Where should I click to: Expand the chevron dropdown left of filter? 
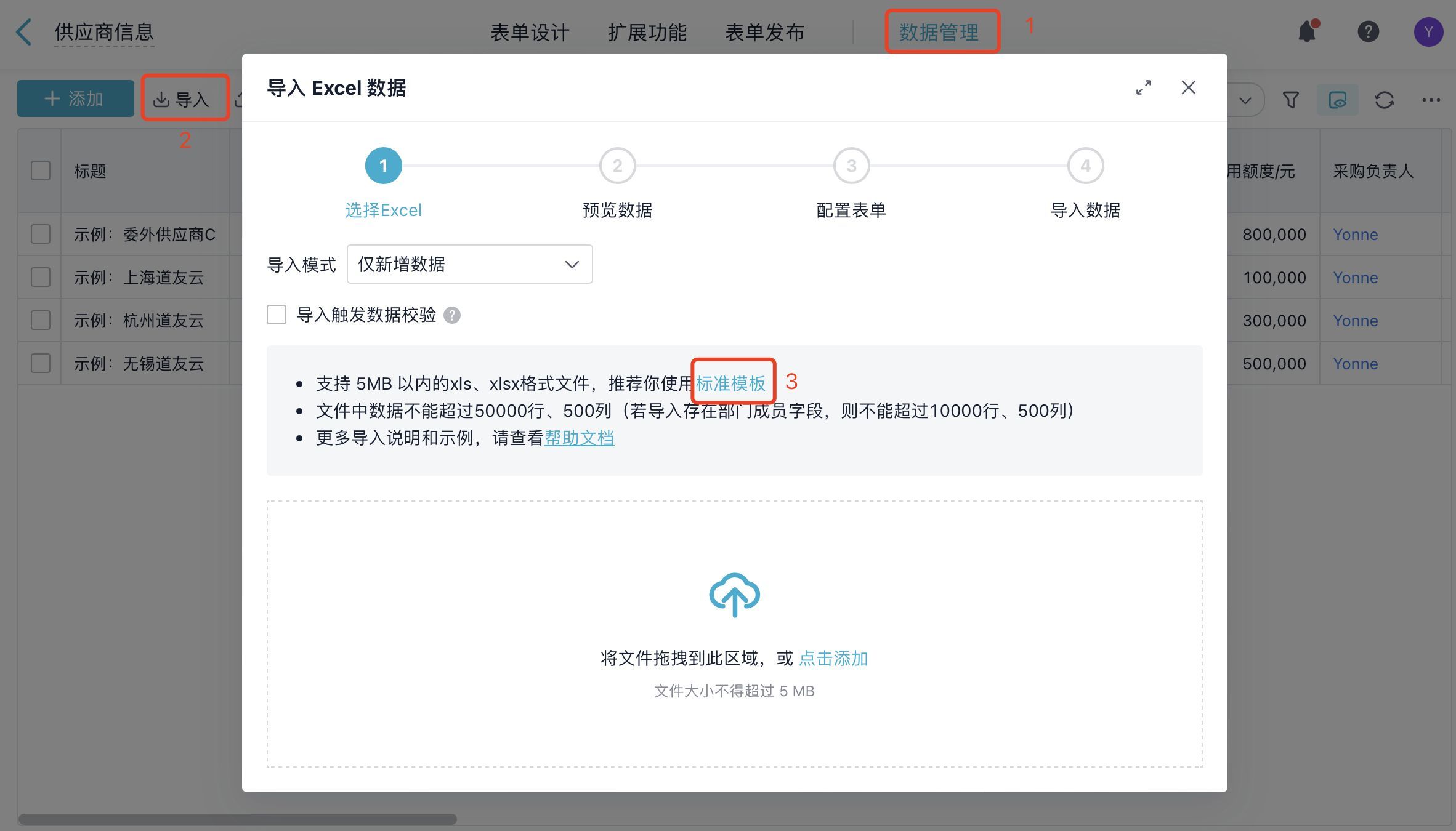tap(1245, 100)
